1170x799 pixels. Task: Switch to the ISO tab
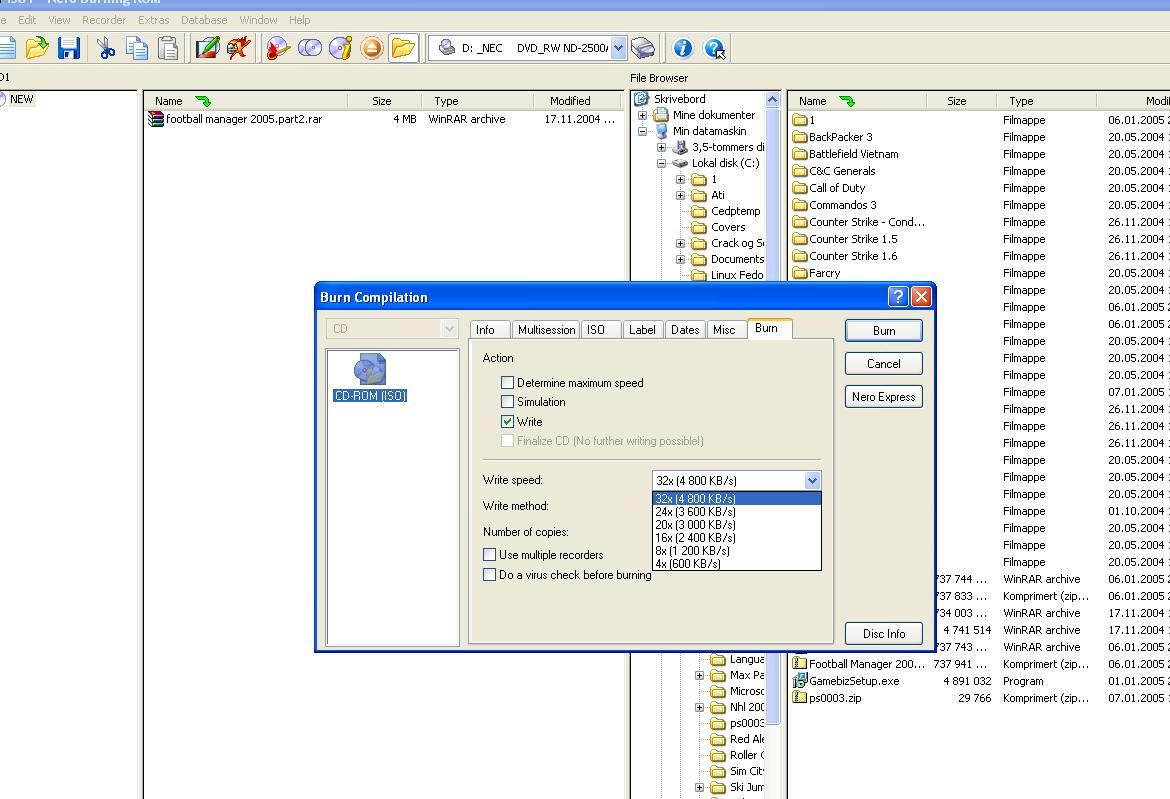[601, 330]
